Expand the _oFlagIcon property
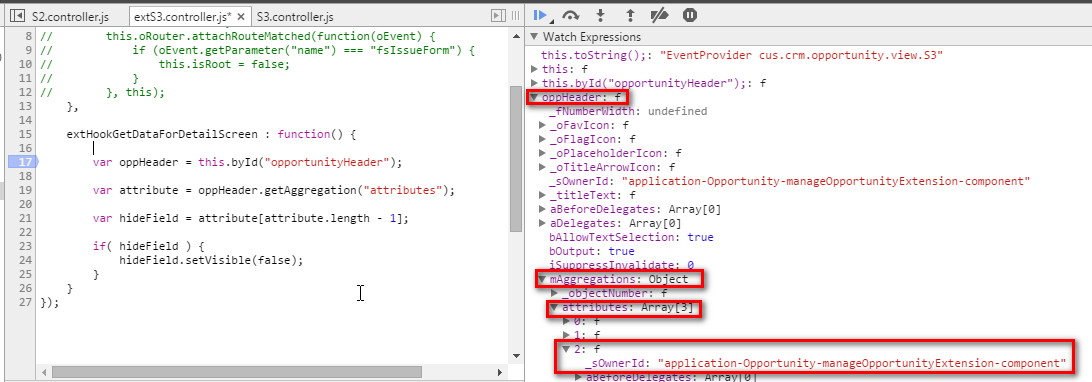The height and width of the screenshot is (382, 1092). point(543,139)
